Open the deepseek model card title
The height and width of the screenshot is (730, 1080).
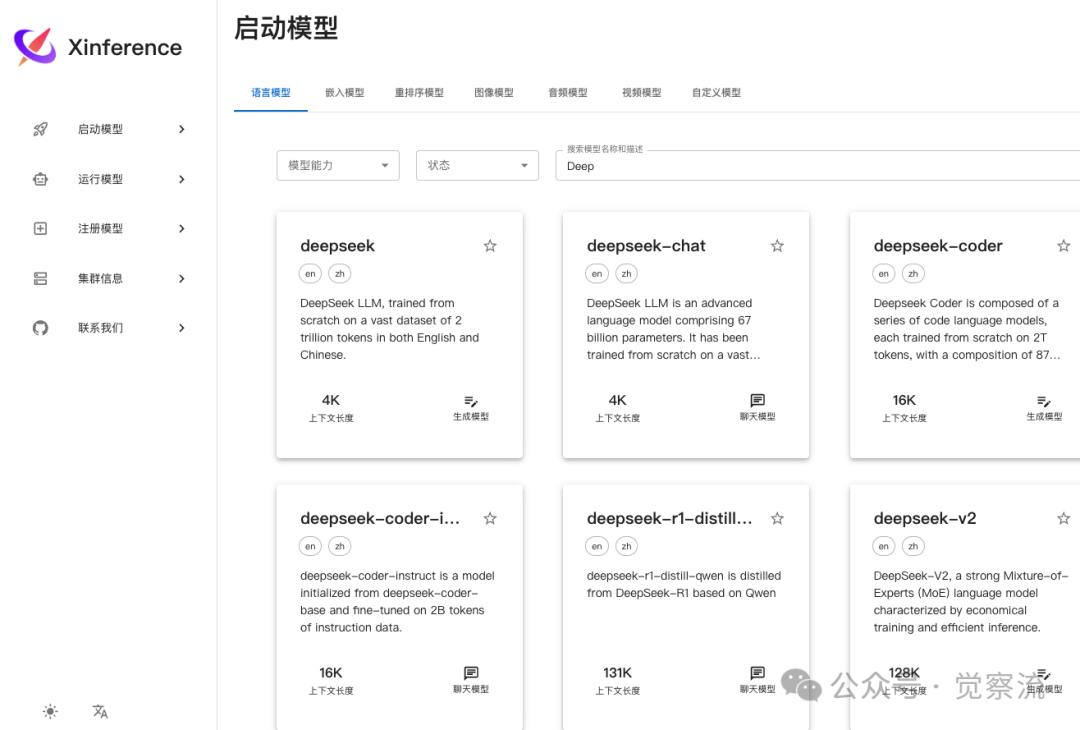tap(338, 246)
